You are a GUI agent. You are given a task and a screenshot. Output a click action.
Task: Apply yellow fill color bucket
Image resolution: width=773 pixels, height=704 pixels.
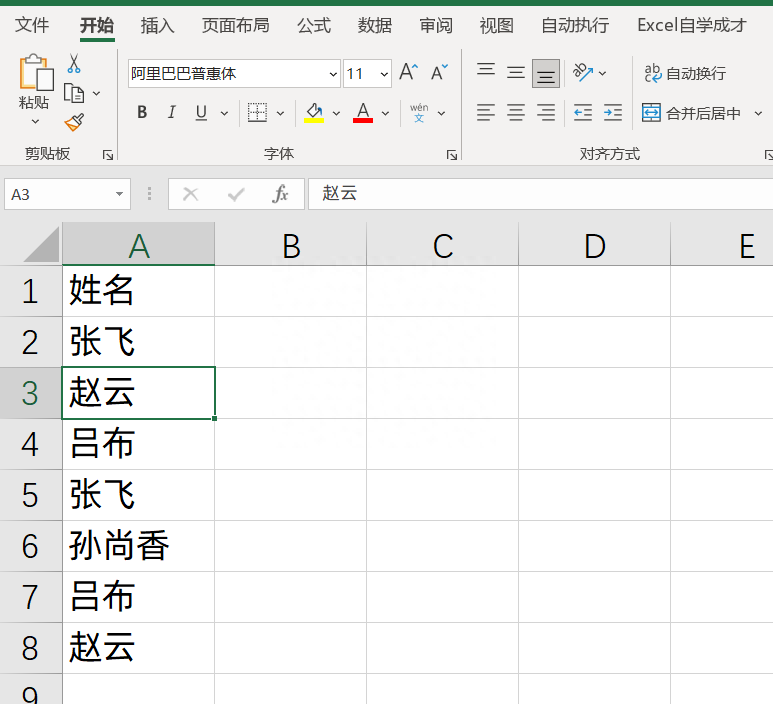point(314,113)
